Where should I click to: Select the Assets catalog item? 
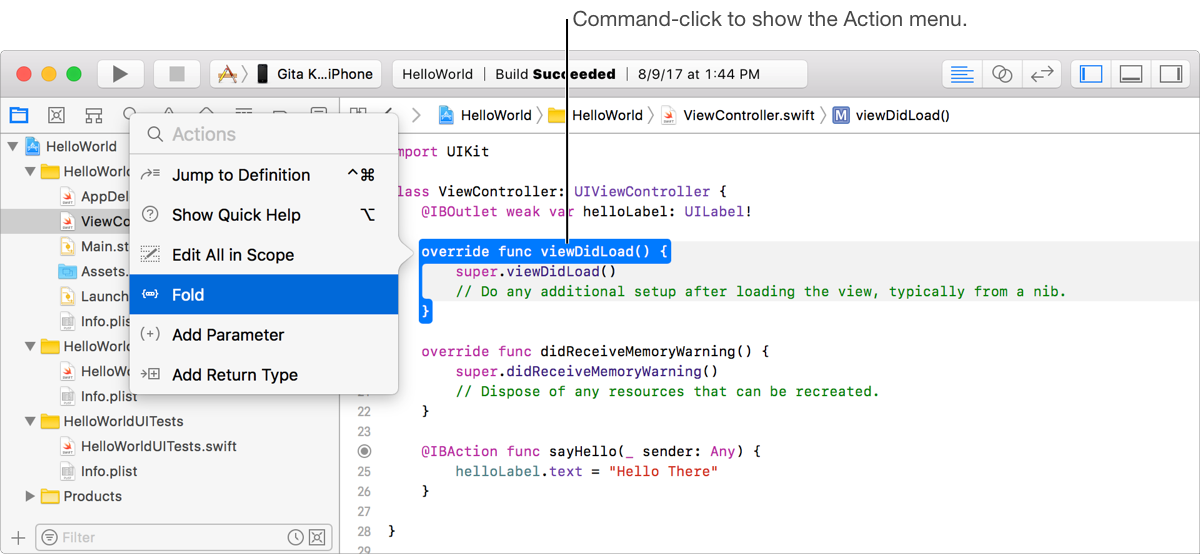pos(94,271)
